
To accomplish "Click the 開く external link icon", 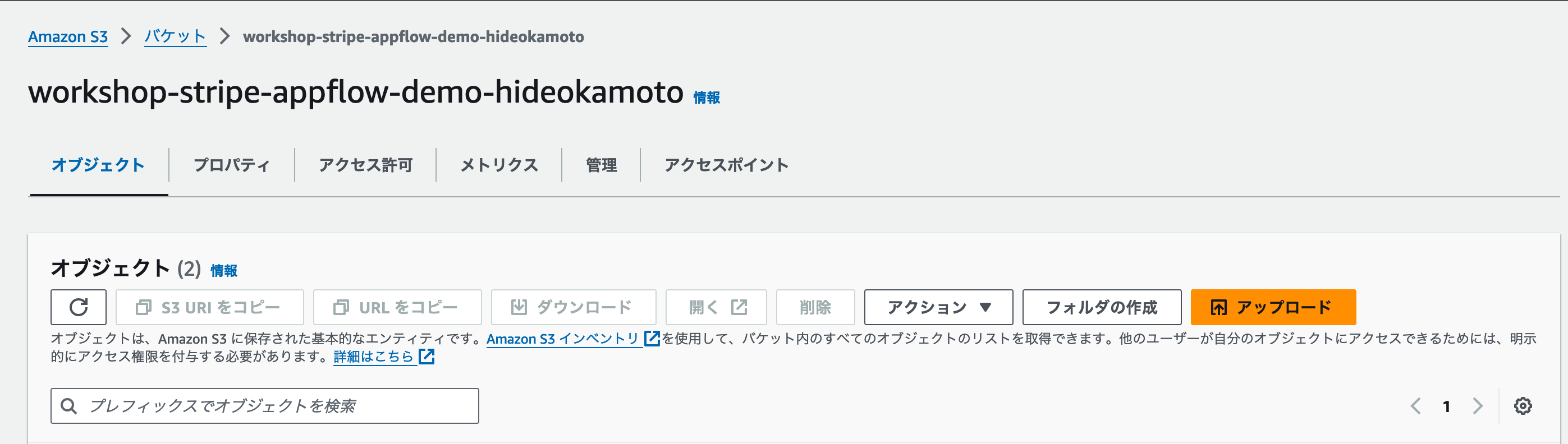I will (x=739, y=307).
